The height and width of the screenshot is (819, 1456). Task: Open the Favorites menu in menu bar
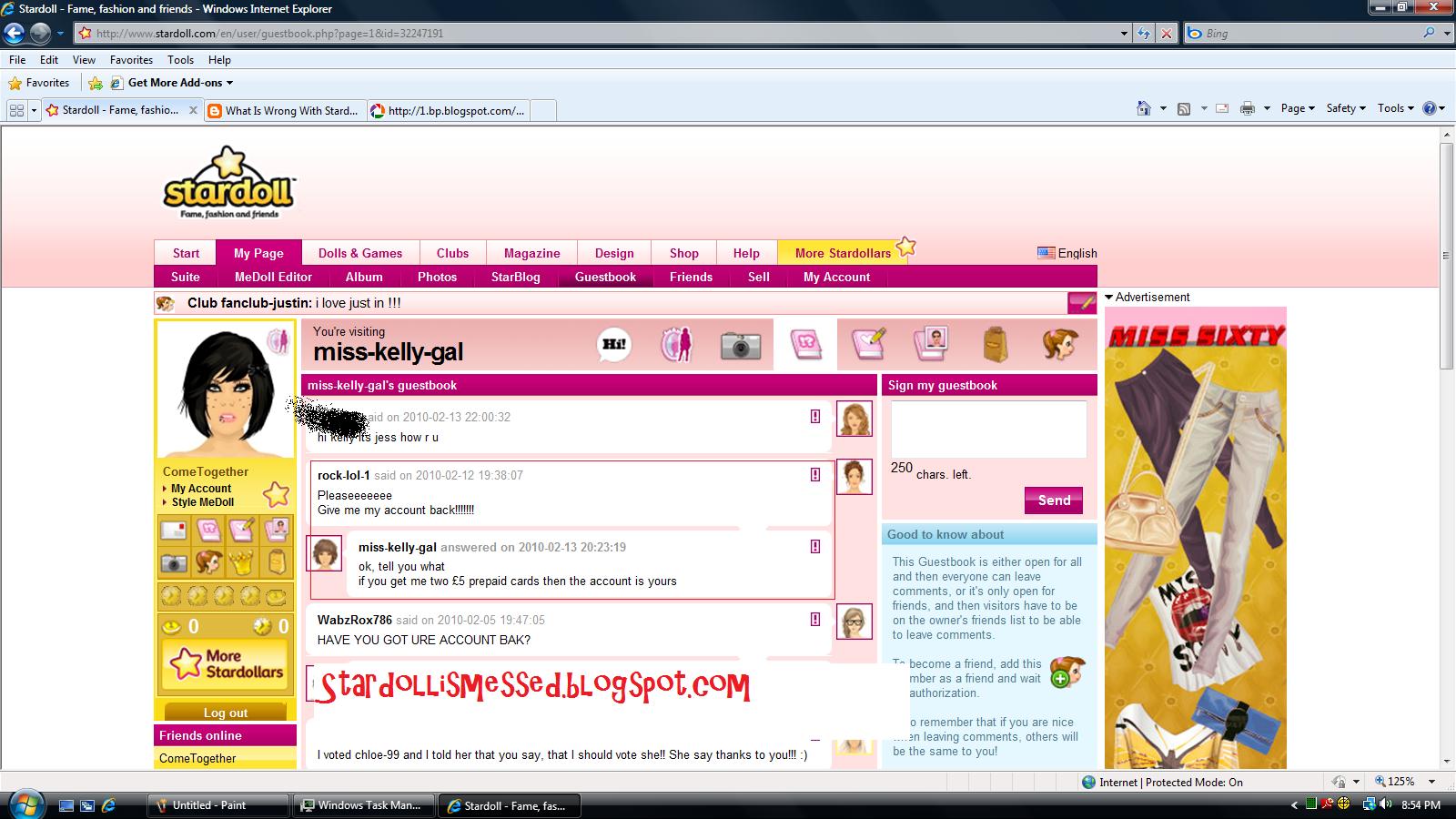pos(131,60)
